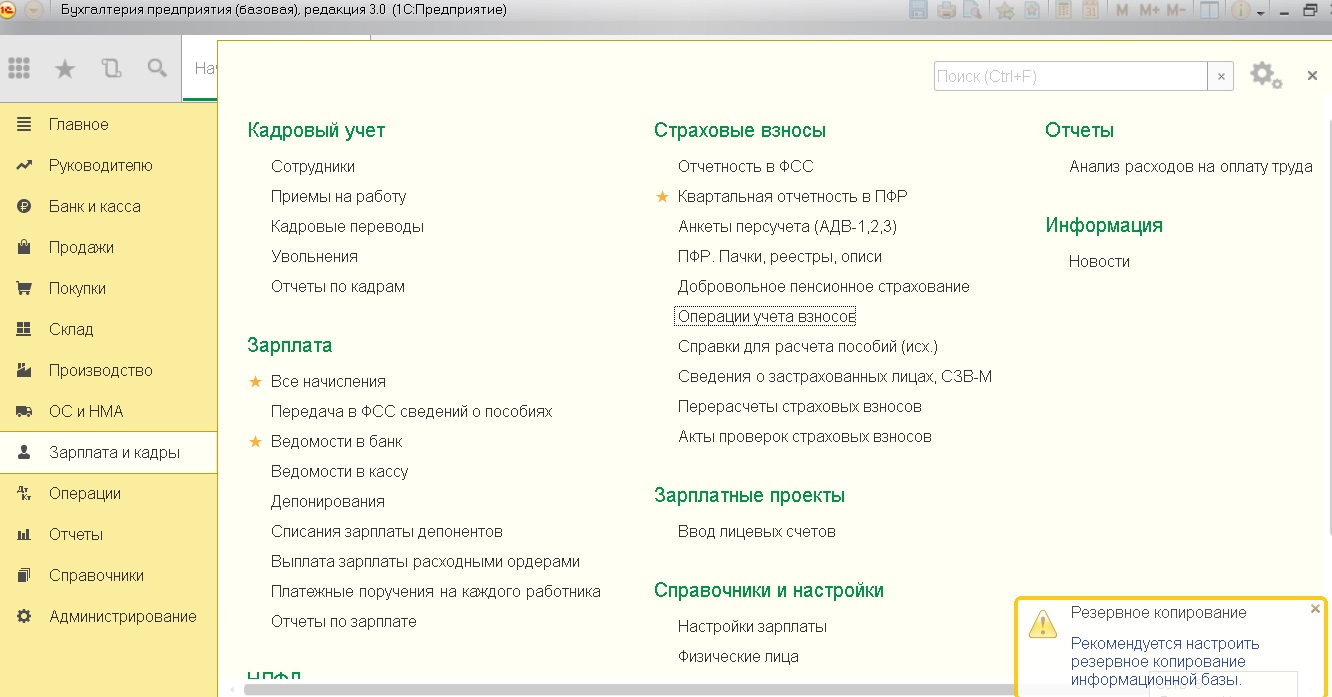The height and width of the screenshot is (697, 1332).
Task: Open Списания зарплаты депонентов
Action: tap(387, 531)
